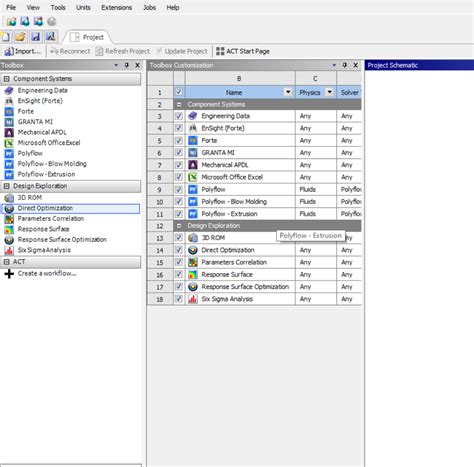Open the Units menu
Screen dimensions: 474x467
(83, 7)
